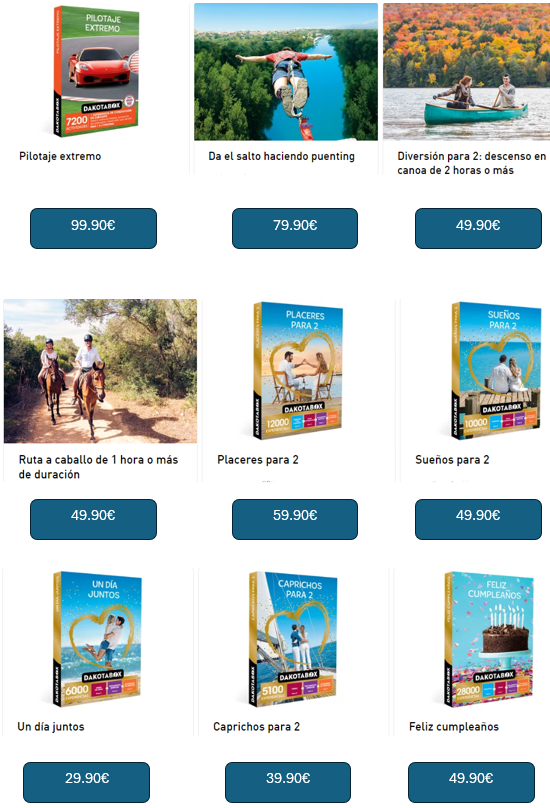Select the horseback riding route photo
The height and width of the screenshot is (808, 550).
click(100, 371)
